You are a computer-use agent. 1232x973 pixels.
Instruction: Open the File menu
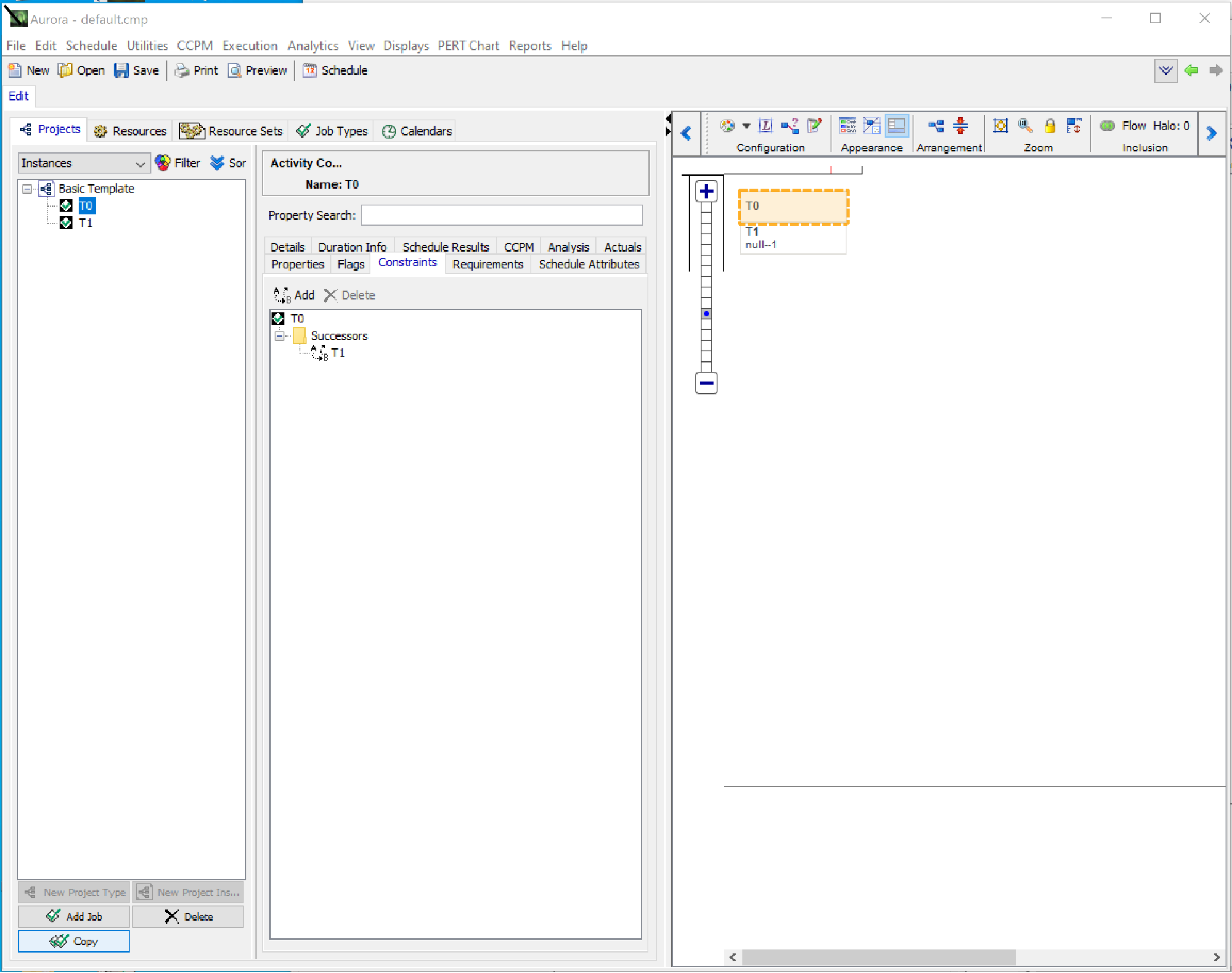tap(16, 46)
